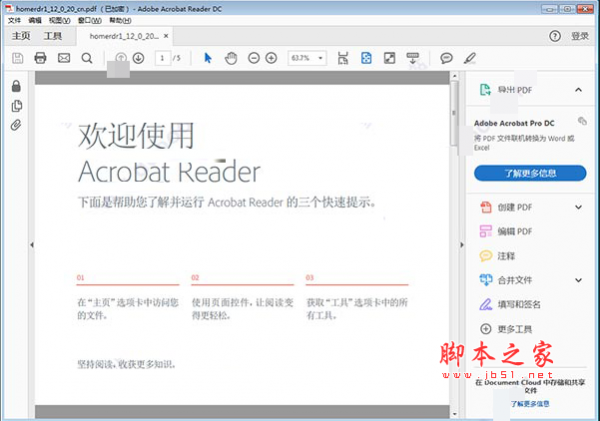Collapse the 导出 PDF section

click(x=578, y=91)
